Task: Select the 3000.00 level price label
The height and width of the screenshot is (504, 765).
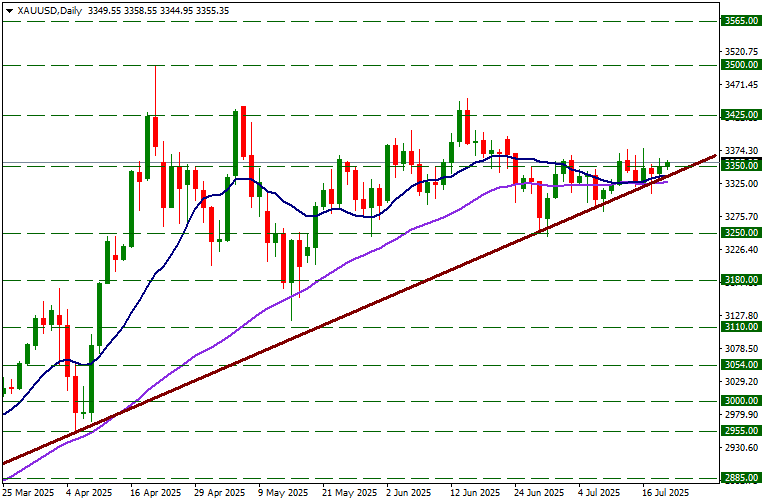Action: (741, 401)
